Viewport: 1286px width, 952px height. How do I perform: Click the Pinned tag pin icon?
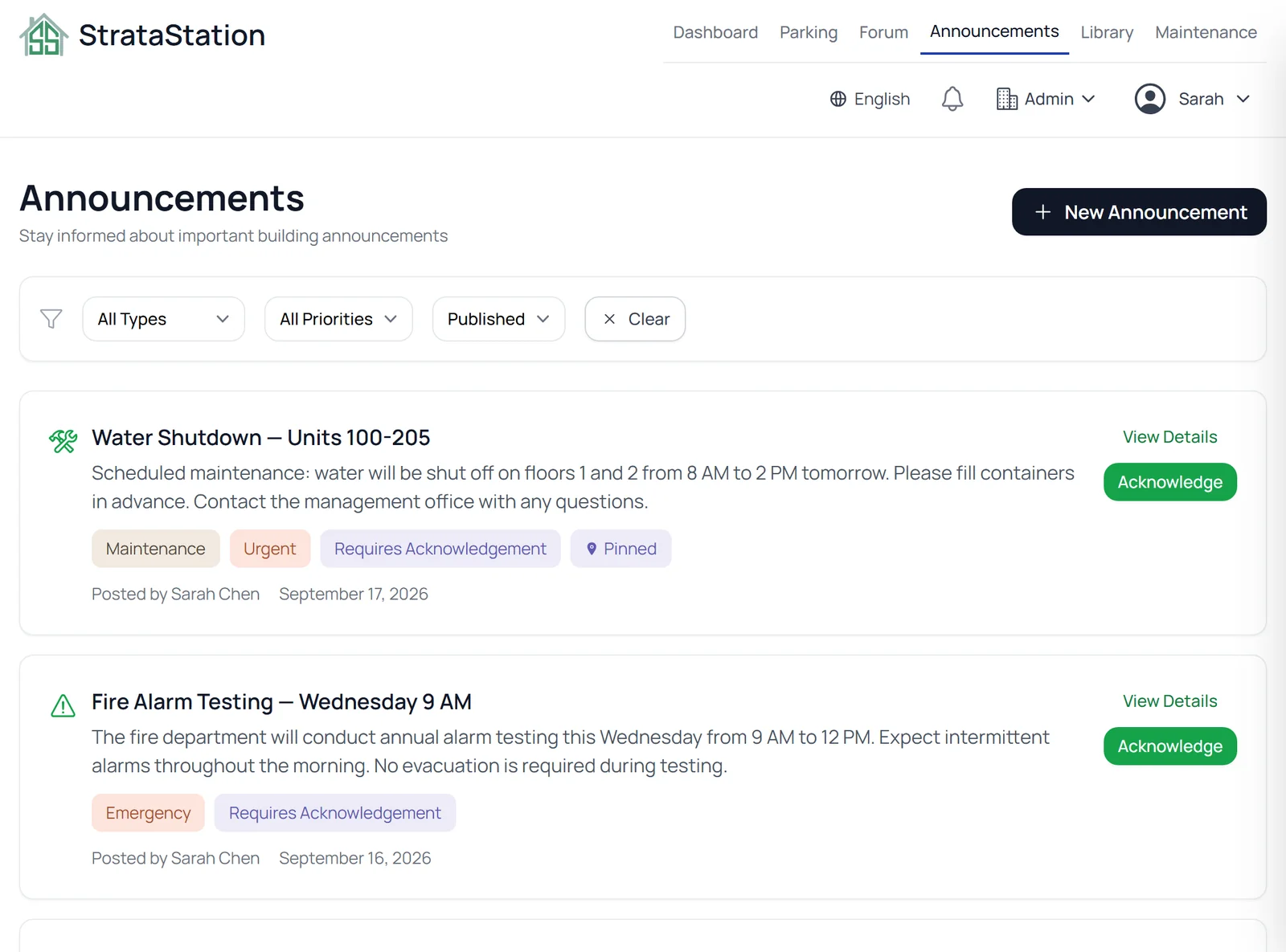[x=592, y=549]
